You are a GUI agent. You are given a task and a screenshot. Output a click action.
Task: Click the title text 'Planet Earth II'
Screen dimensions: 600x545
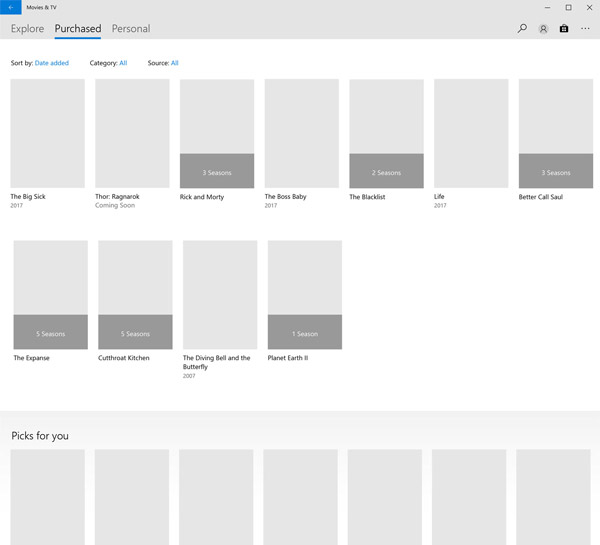point(288,358)
